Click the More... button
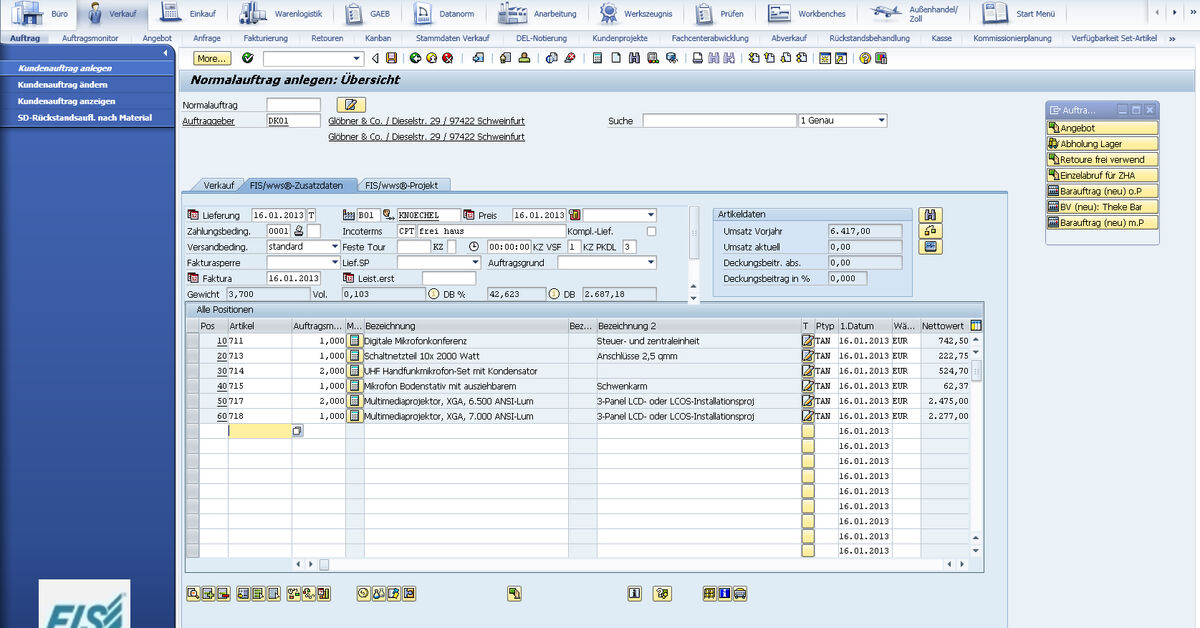Screen dimensions: 1200x628 click(x=211, y=58)
